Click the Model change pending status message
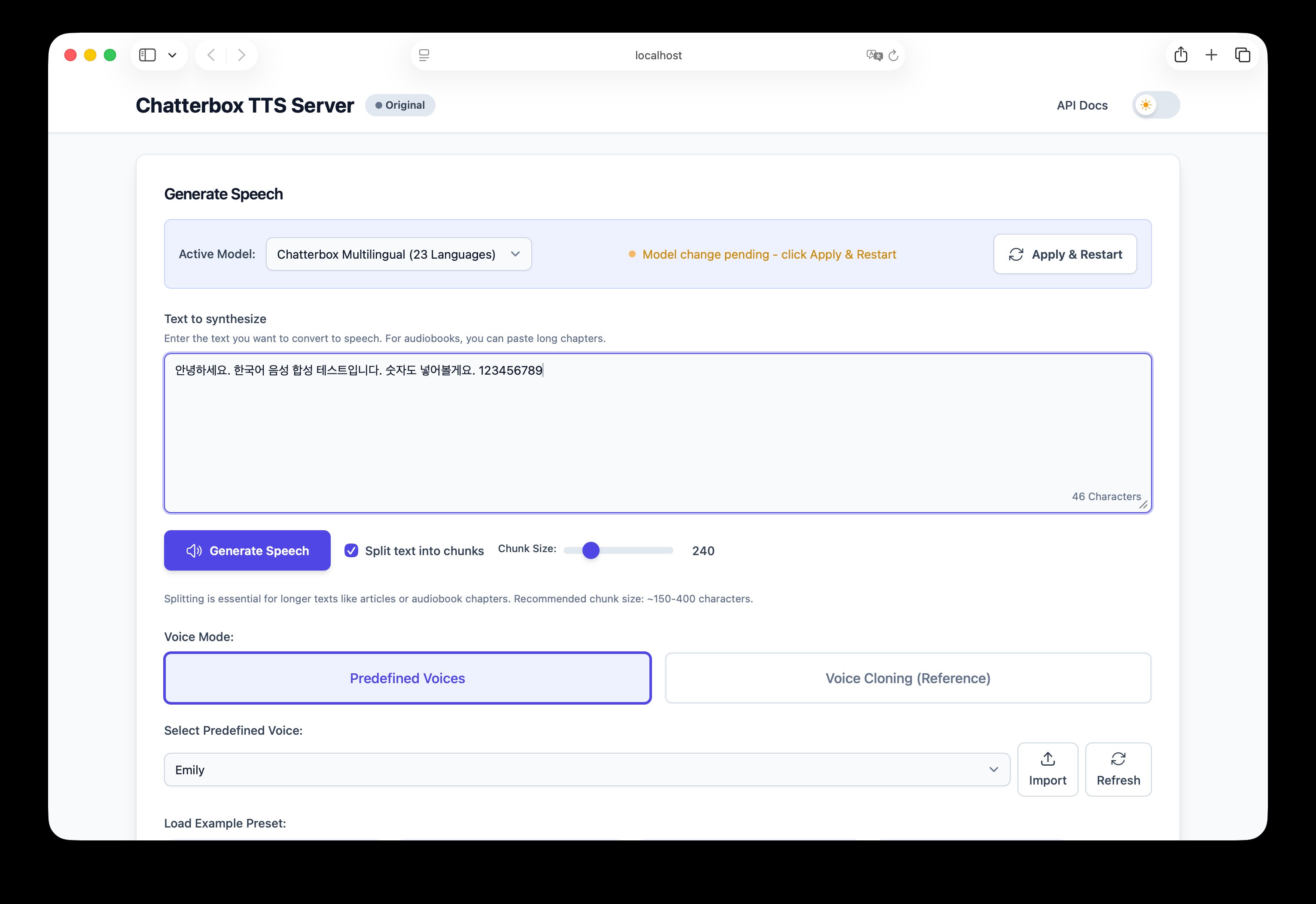 (763, 254)
